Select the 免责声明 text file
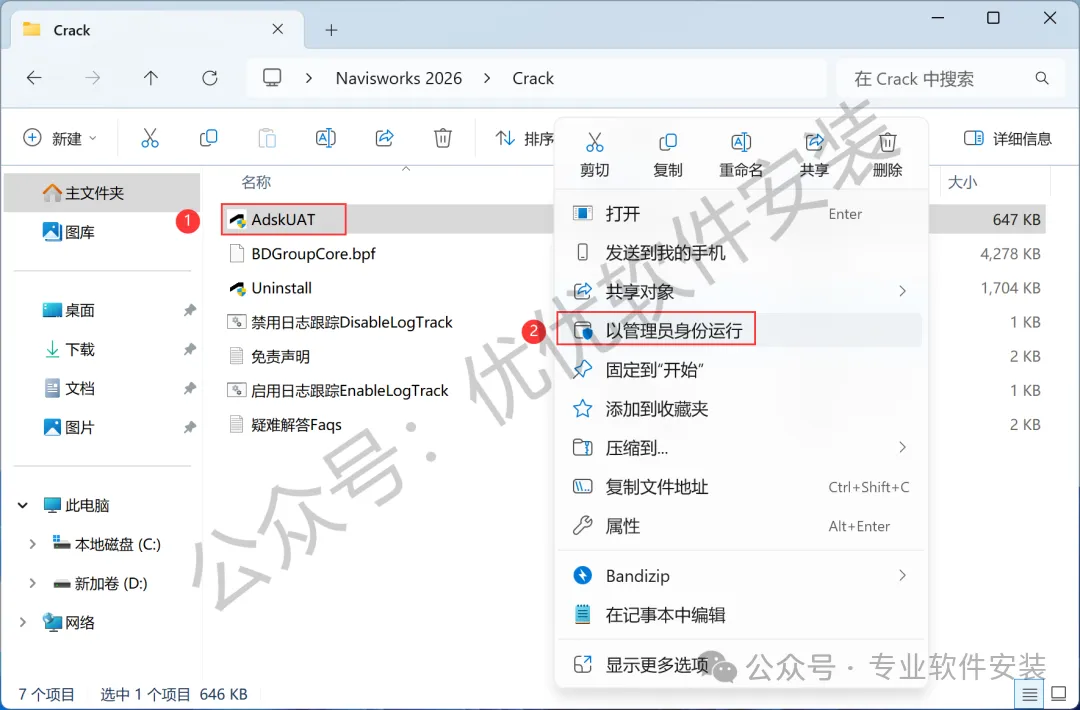 (280, 357)
